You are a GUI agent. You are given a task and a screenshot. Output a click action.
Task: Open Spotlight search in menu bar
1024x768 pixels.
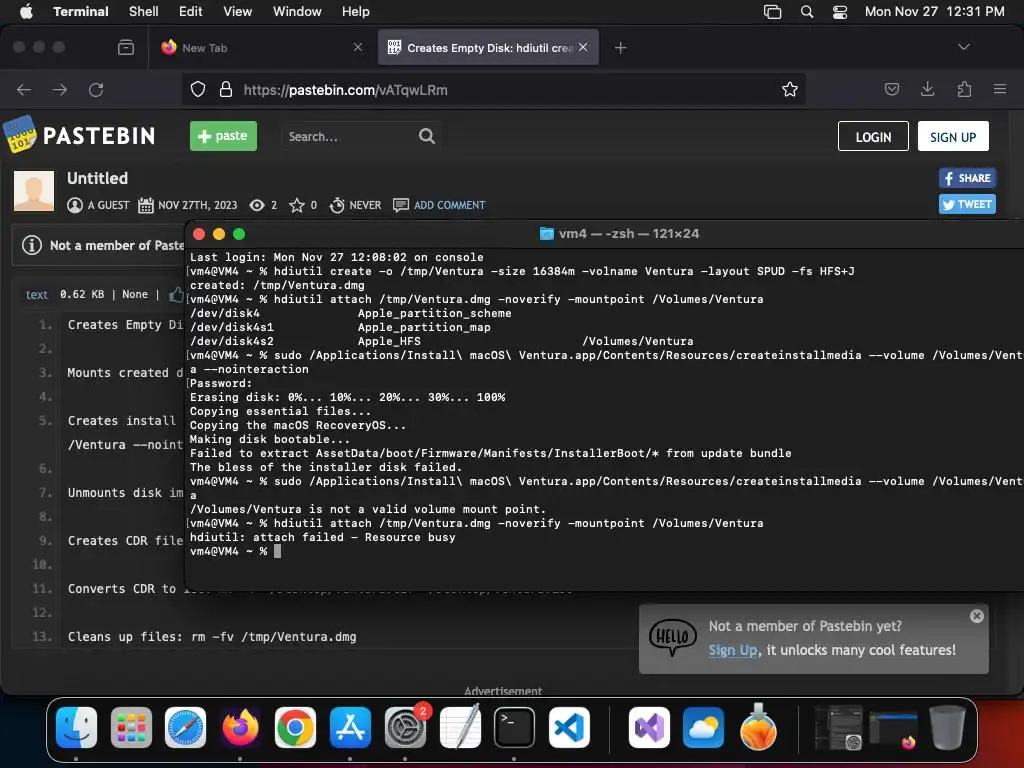(x=807, y=11)
